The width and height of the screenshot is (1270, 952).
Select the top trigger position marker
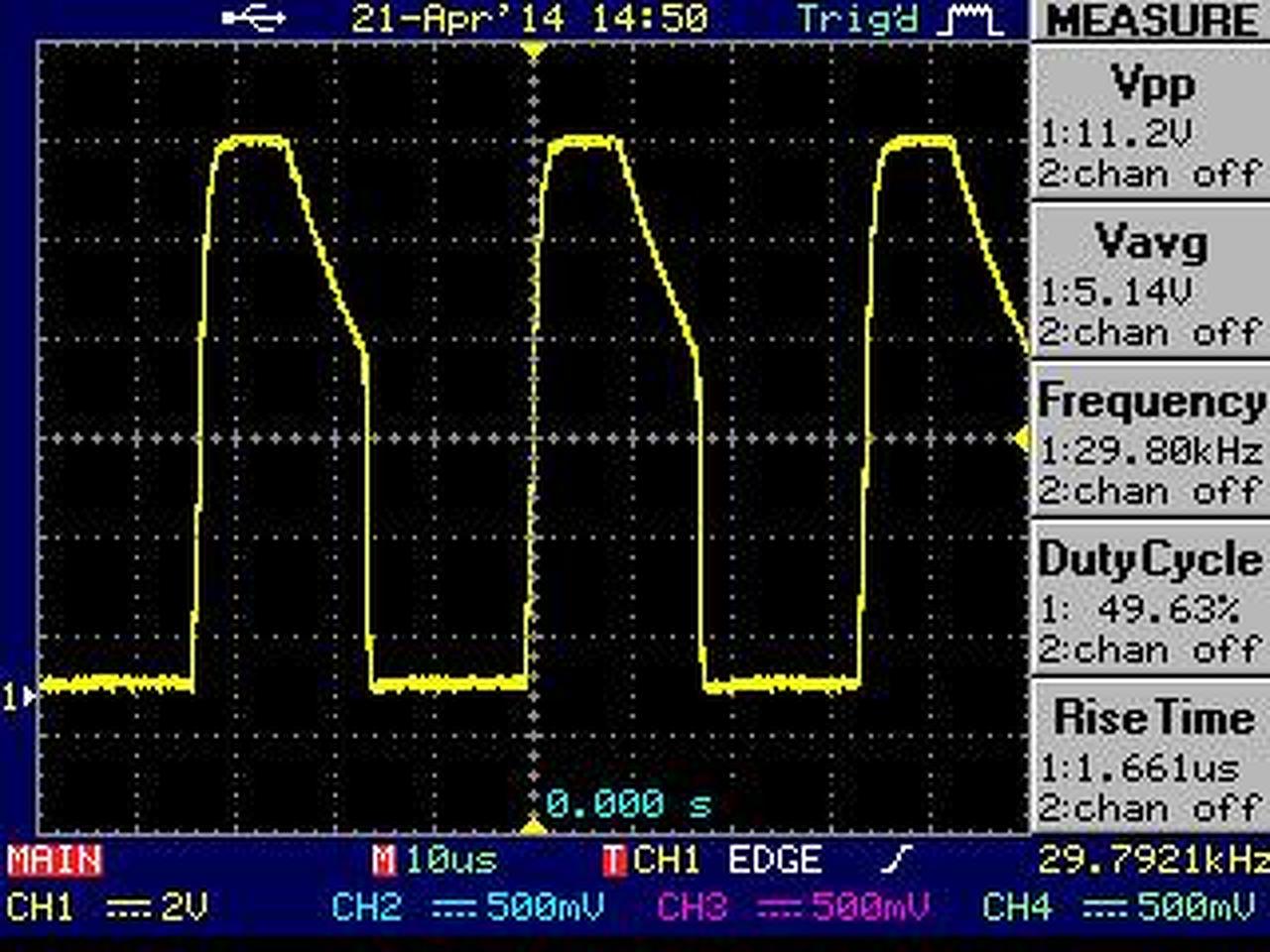point(535,50)
